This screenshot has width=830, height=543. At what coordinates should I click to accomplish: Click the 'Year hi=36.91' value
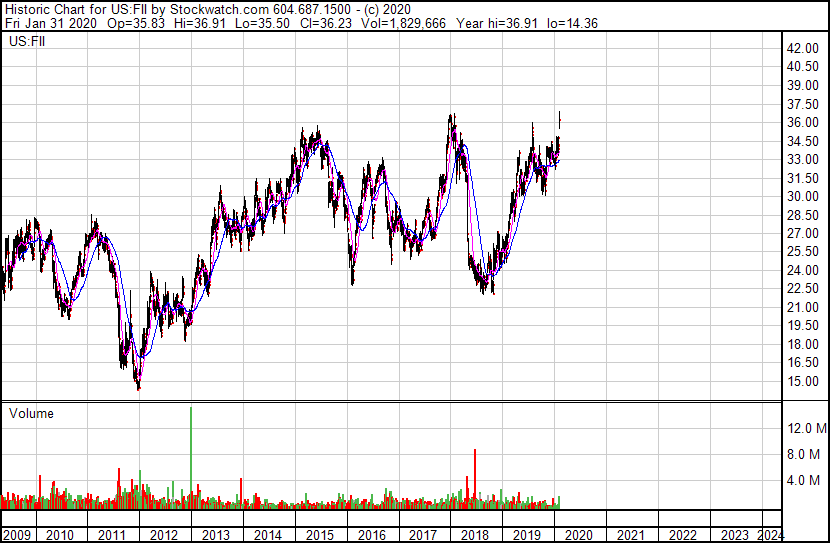pos(497,23)
